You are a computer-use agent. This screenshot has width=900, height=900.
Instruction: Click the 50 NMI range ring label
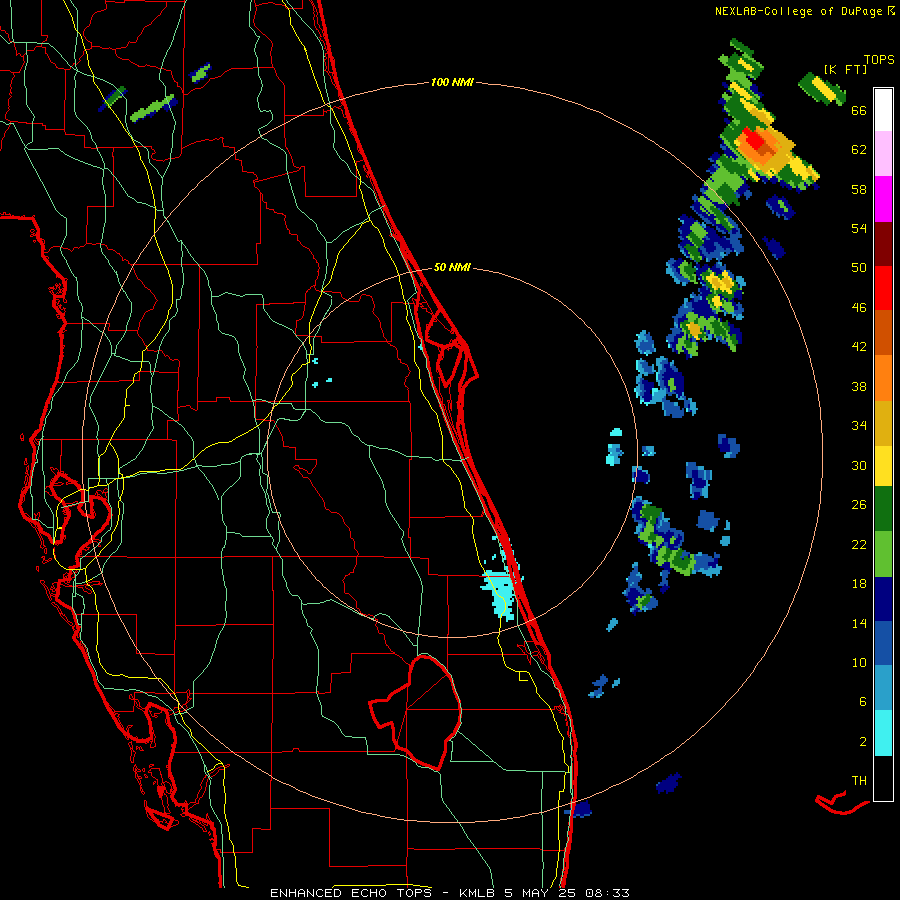pos(452,267)
